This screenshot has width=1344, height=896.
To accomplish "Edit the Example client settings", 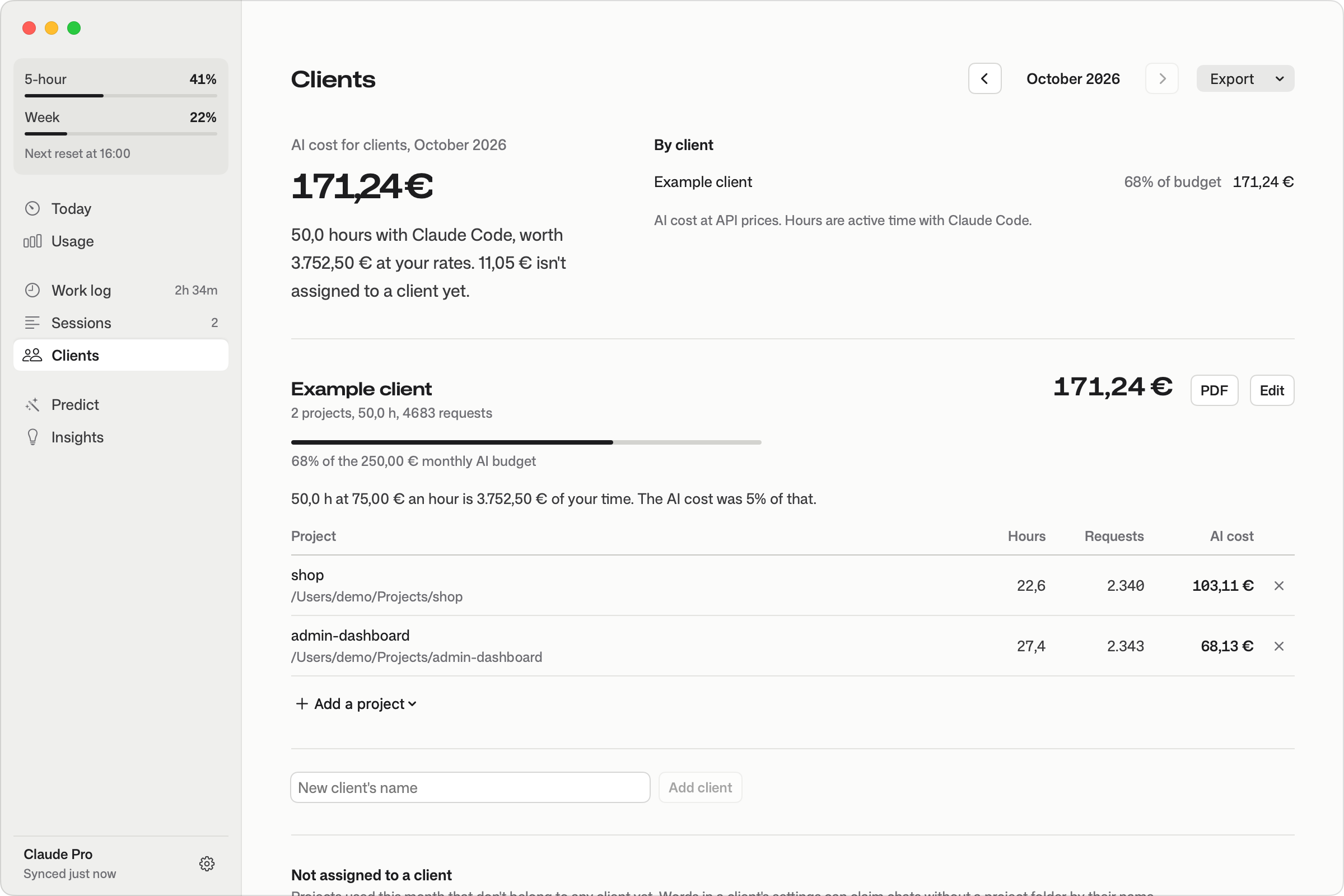I will click(1272, 390).
